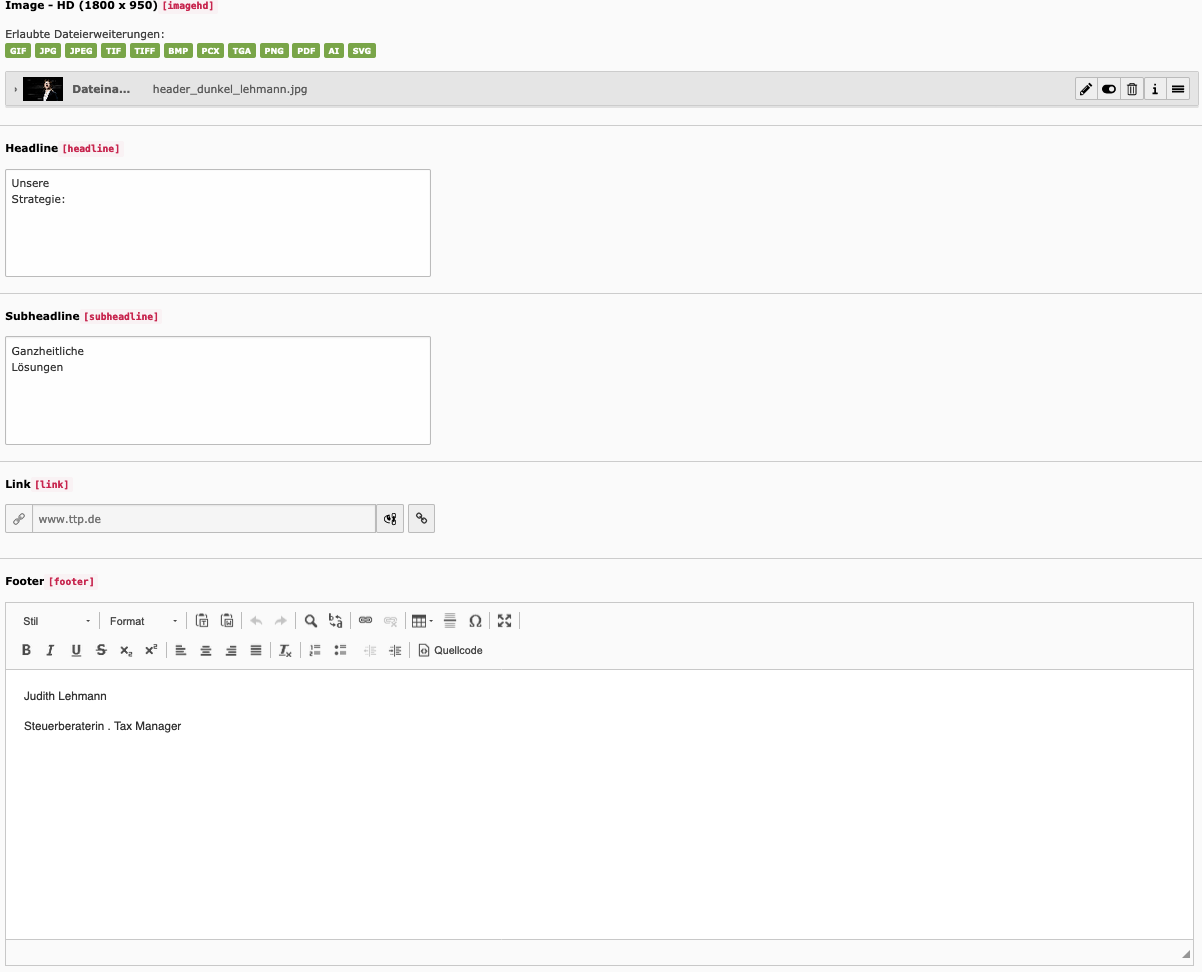Insert a horizontal line
This screenshot has height=972, width=1202.
(x=450, y=621)
